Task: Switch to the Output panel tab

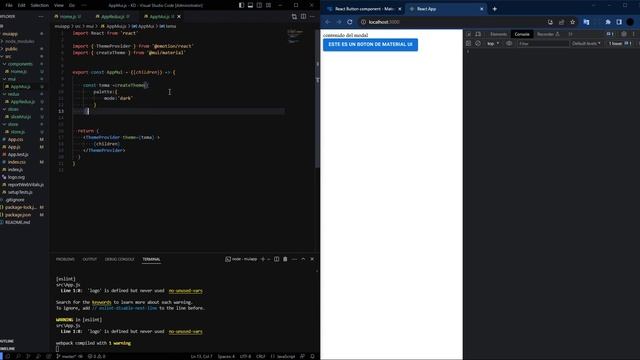Action: click(x=90, y=259)
